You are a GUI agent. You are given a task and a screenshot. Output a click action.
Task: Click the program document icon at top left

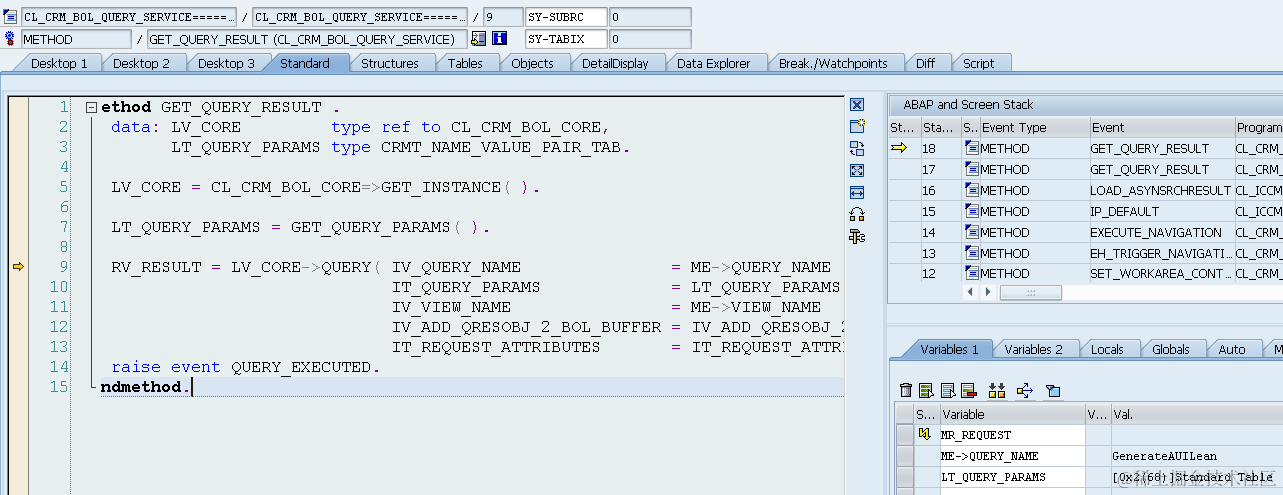pyautogui.click(x=11, y=17)
